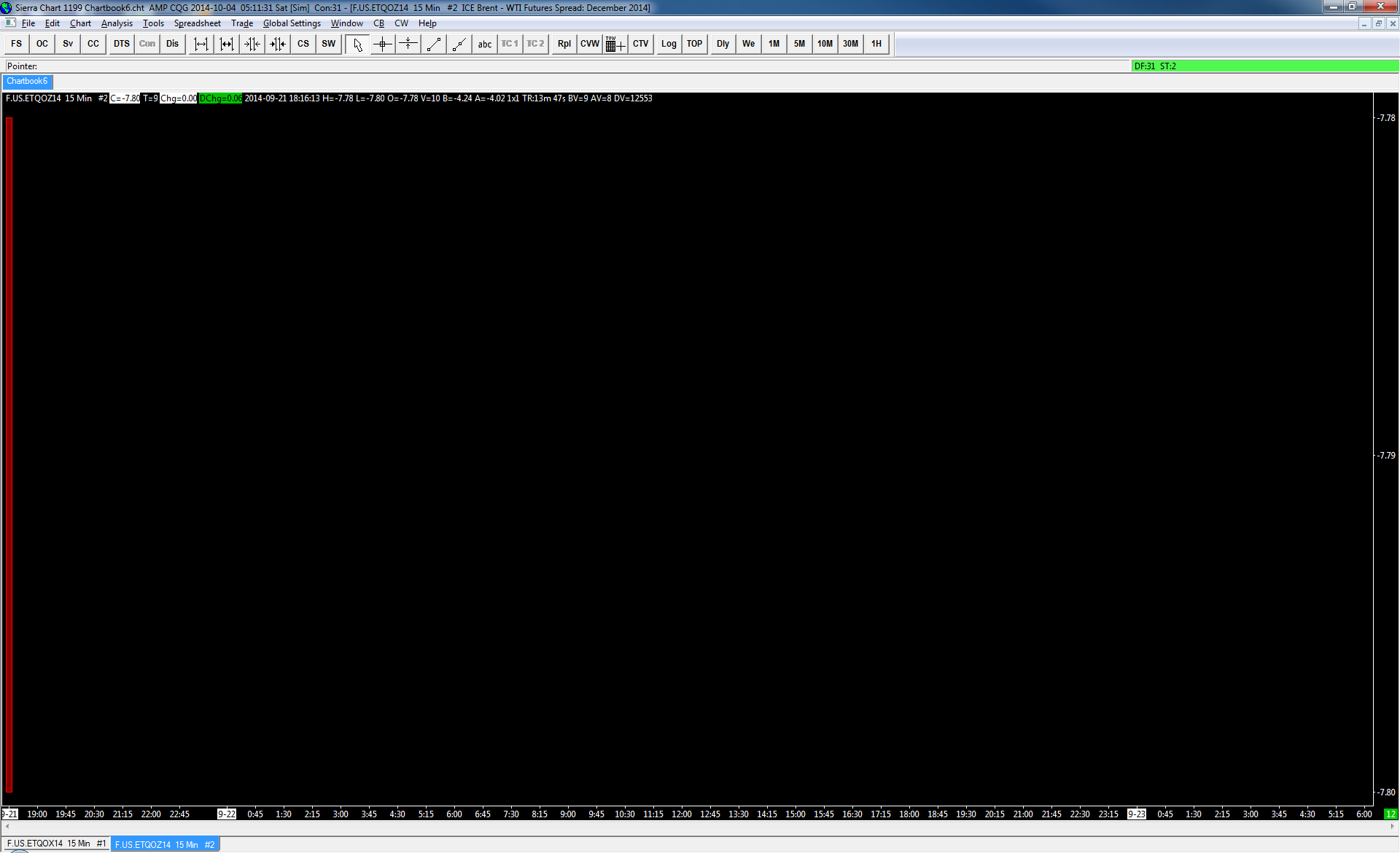Switch chart to 5M timeframe
1400x853 pixels.
pos(799,44)
